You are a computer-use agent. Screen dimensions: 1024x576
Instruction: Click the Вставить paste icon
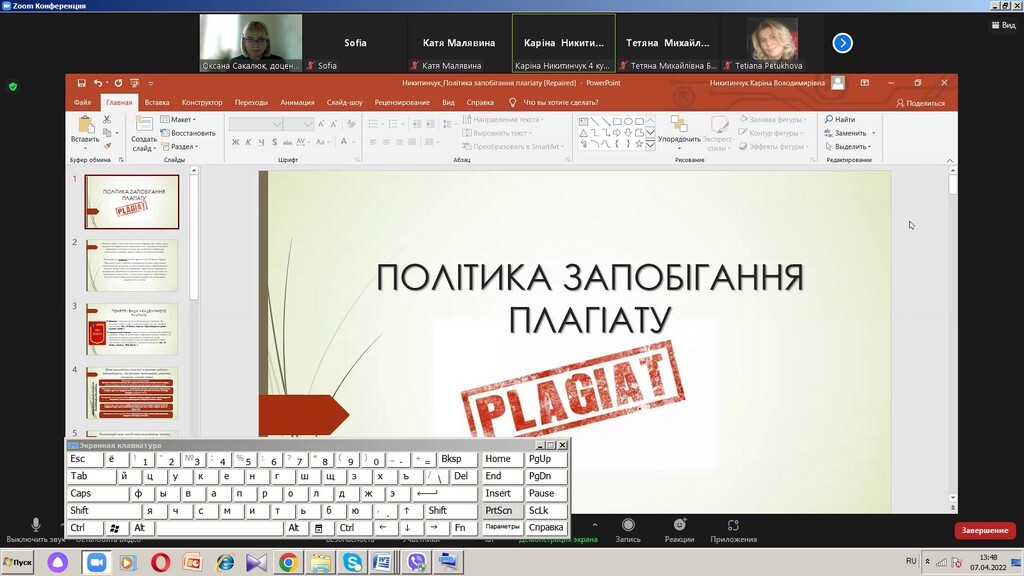pyautogui.click(x=85, y=127)
